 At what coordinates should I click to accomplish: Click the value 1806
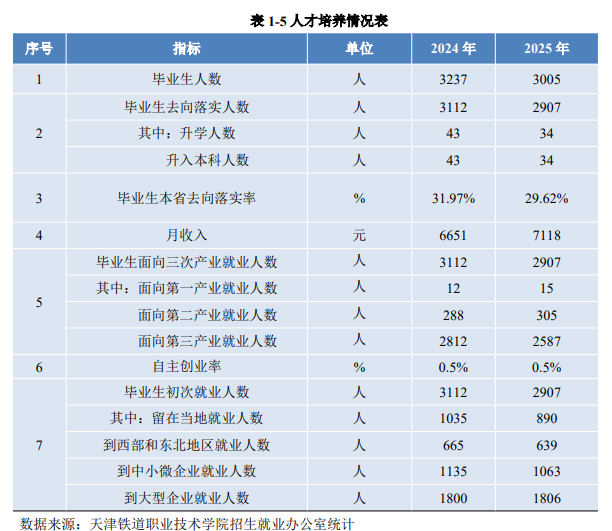[x=546, y=499]
